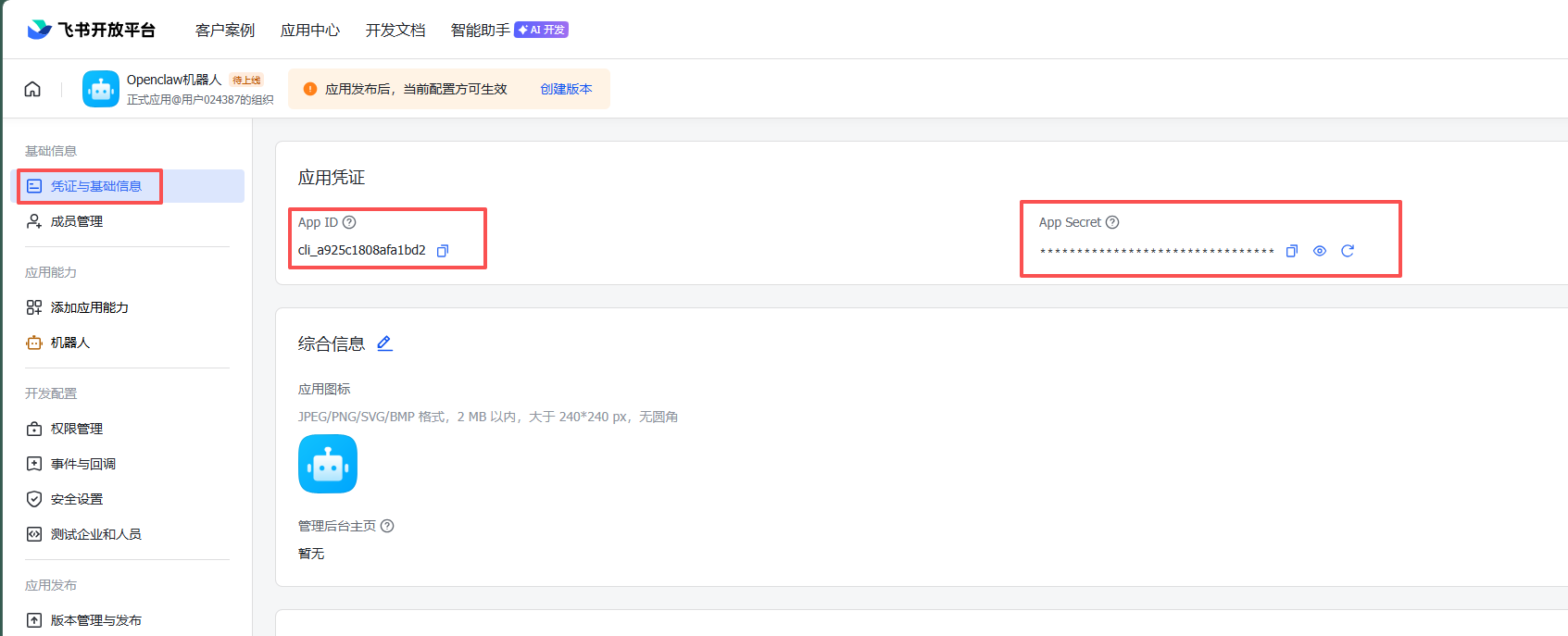Click the 待上线 status tag
Viewport: 1568px width, 636px height.
pos(246,81)
